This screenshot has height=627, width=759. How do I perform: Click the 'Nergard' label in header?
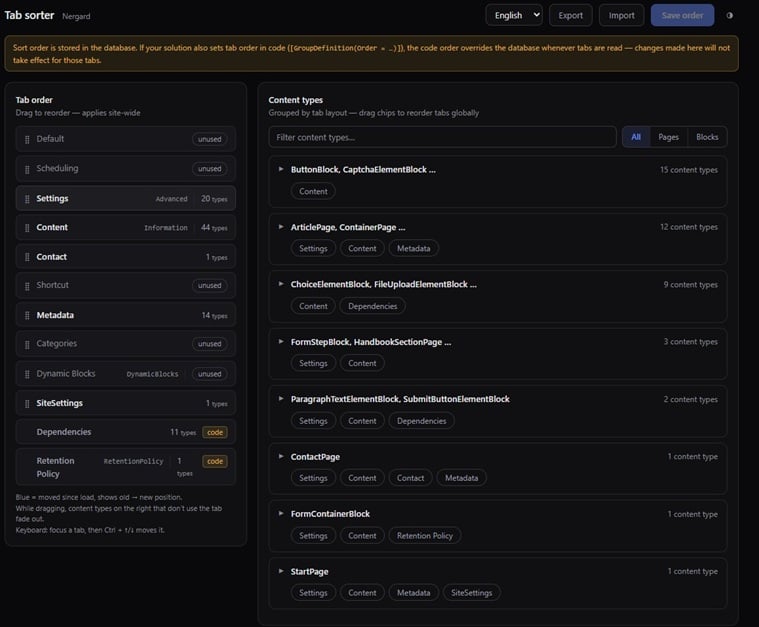tap(76, 16)
